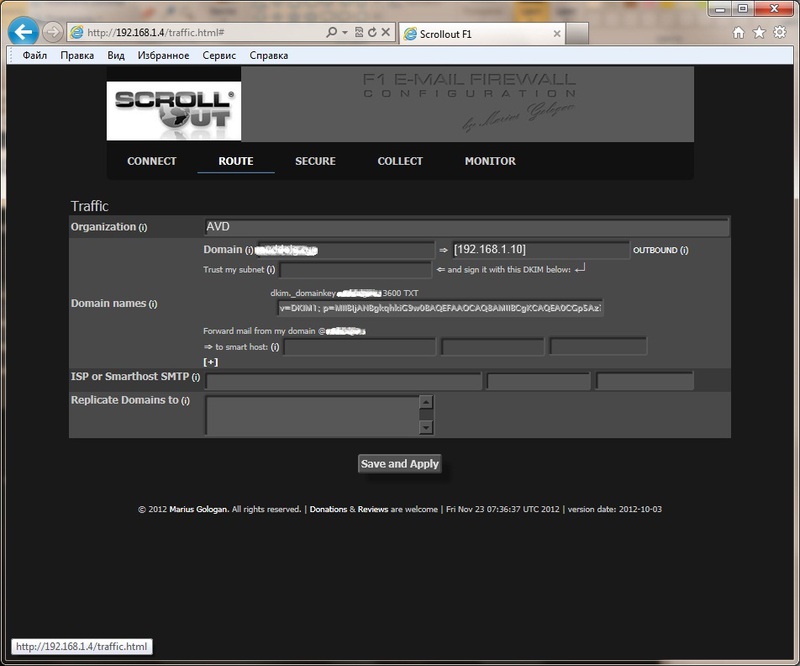
Task: Maximize the browser window
Action: [743, 9]
